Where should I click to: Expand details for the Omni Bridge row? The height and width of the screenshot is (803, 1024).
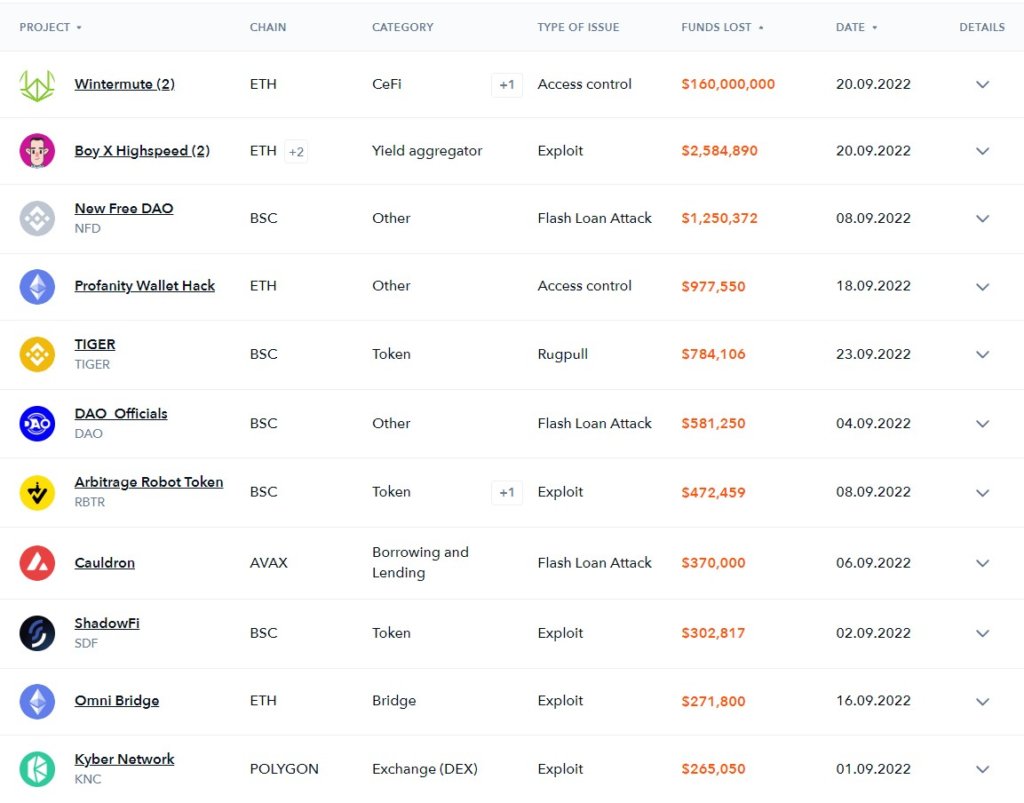pyautogui.click(x=982, y=701)
